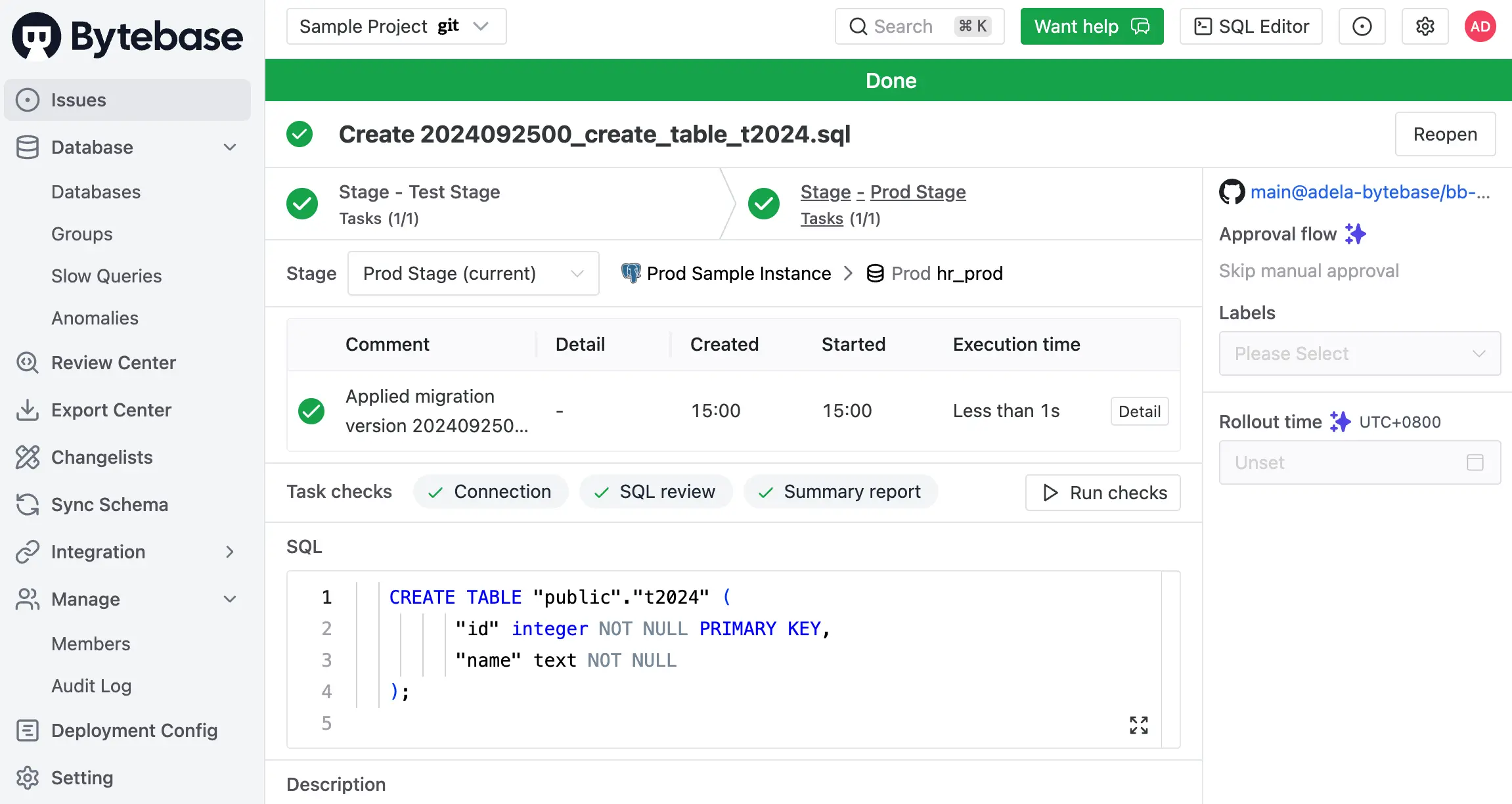
Task: Open the Prod Stage (current) dropdown
Action: (x=473, y=273)
